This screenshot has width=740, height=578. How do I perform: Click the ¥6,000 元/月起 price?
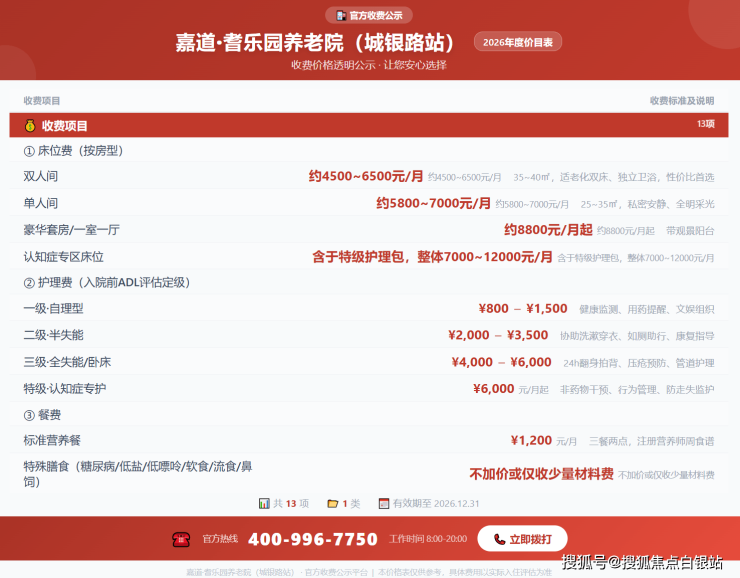[x=511, y=389]
